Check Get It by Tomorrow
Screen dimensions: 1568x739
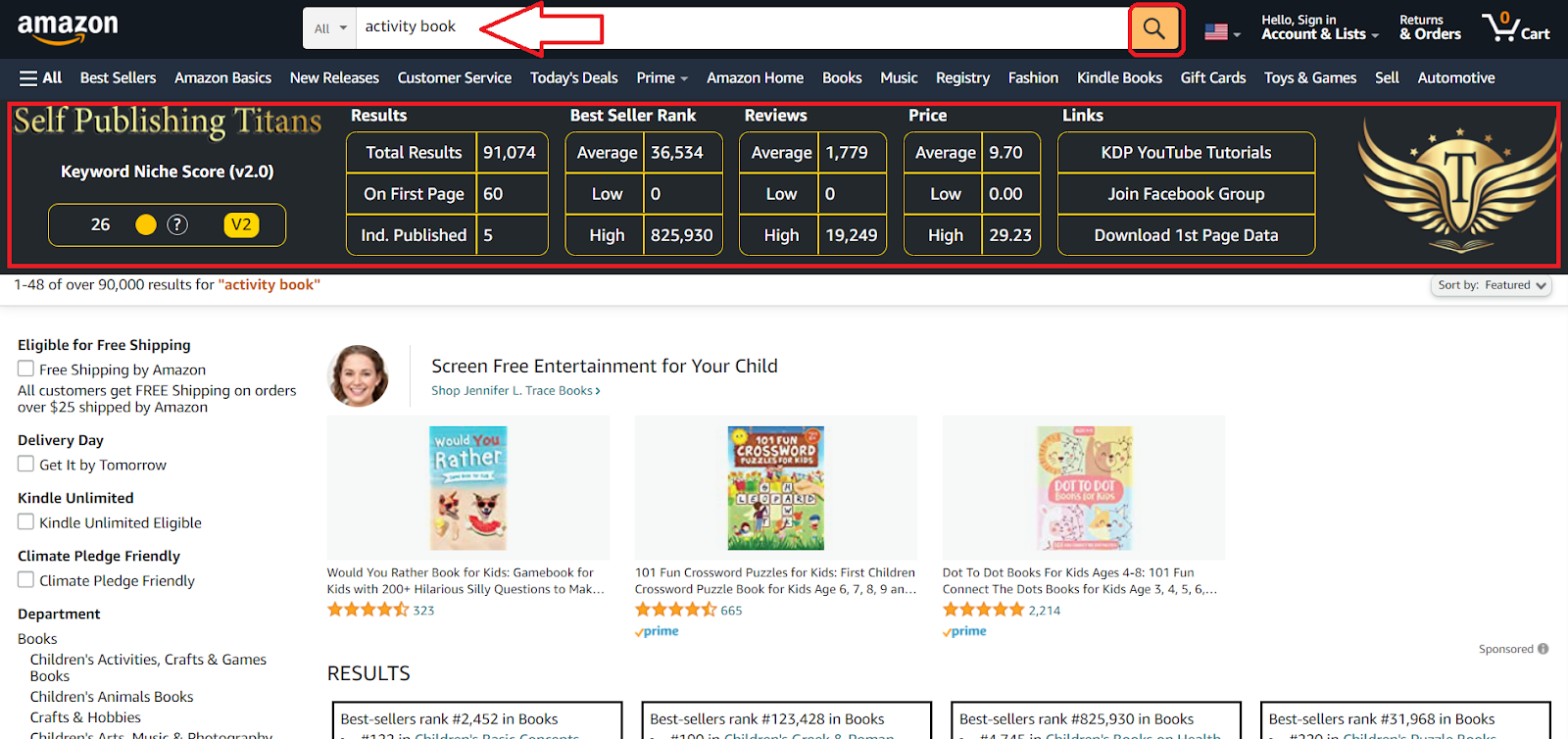tap(25, 464)
